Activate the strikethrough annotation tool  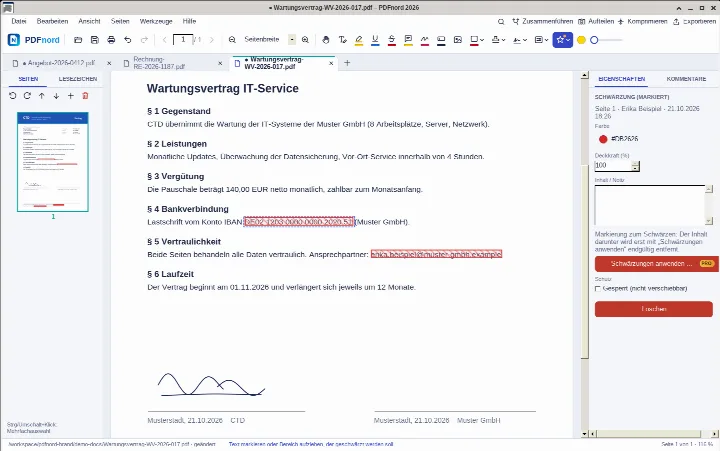point(392,40)
